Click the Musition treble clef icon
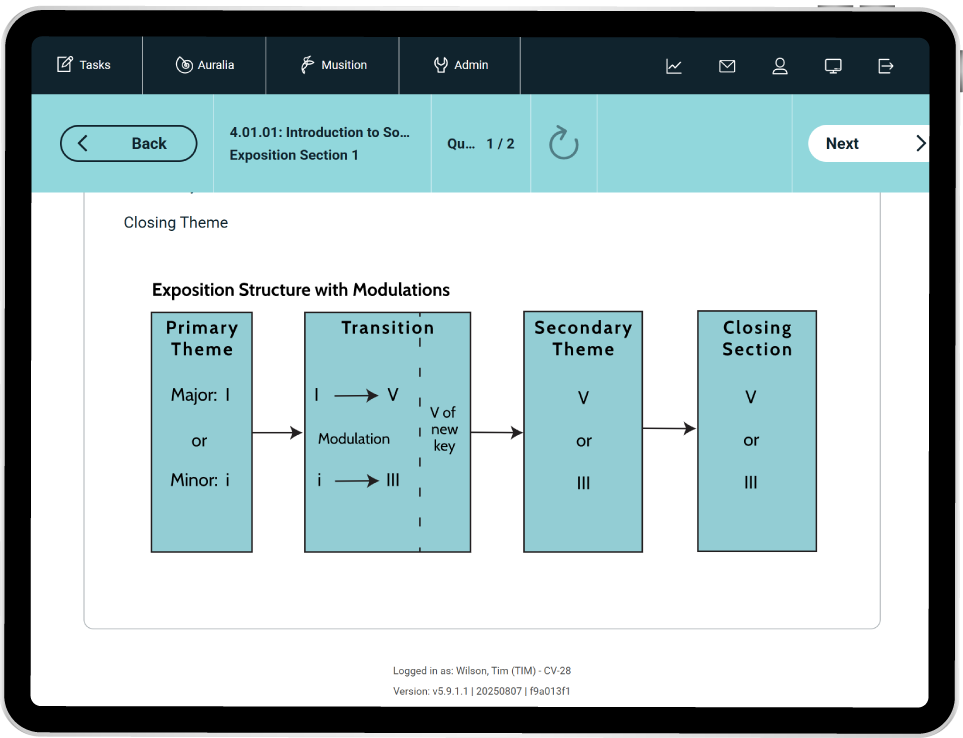This screenshot has width=963, height=738. pyautogui.click(x=308, y=65)
